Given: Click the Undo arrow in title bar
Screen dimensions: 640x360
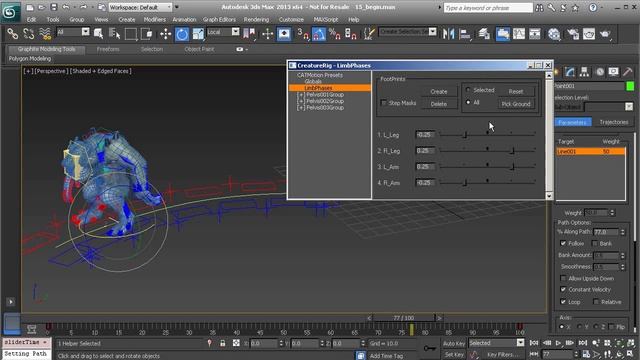Looking at the screenshot, I should [66, 7].
